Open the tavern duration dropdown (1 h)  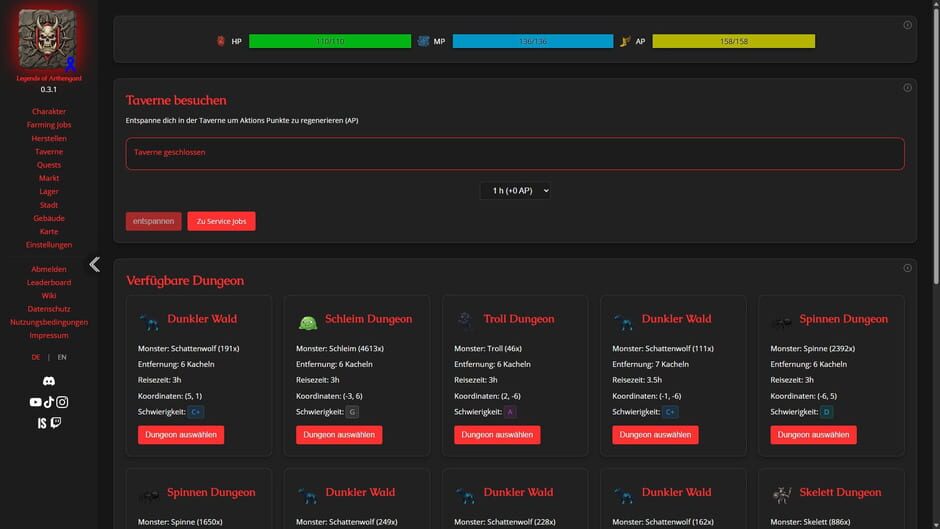click(x=515, y=191)
